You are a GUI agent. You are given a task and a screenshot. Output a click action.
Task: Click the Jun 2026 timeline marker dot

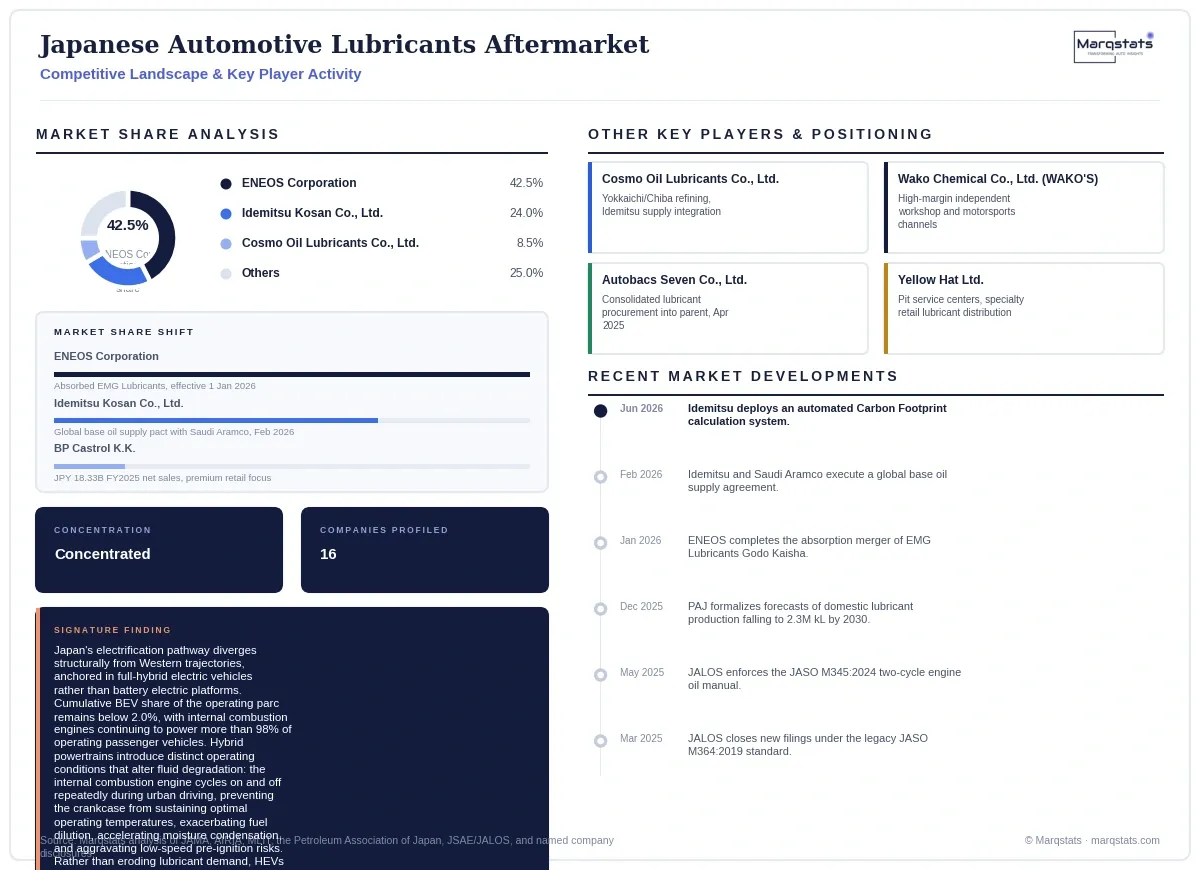(x=600, y=411)
